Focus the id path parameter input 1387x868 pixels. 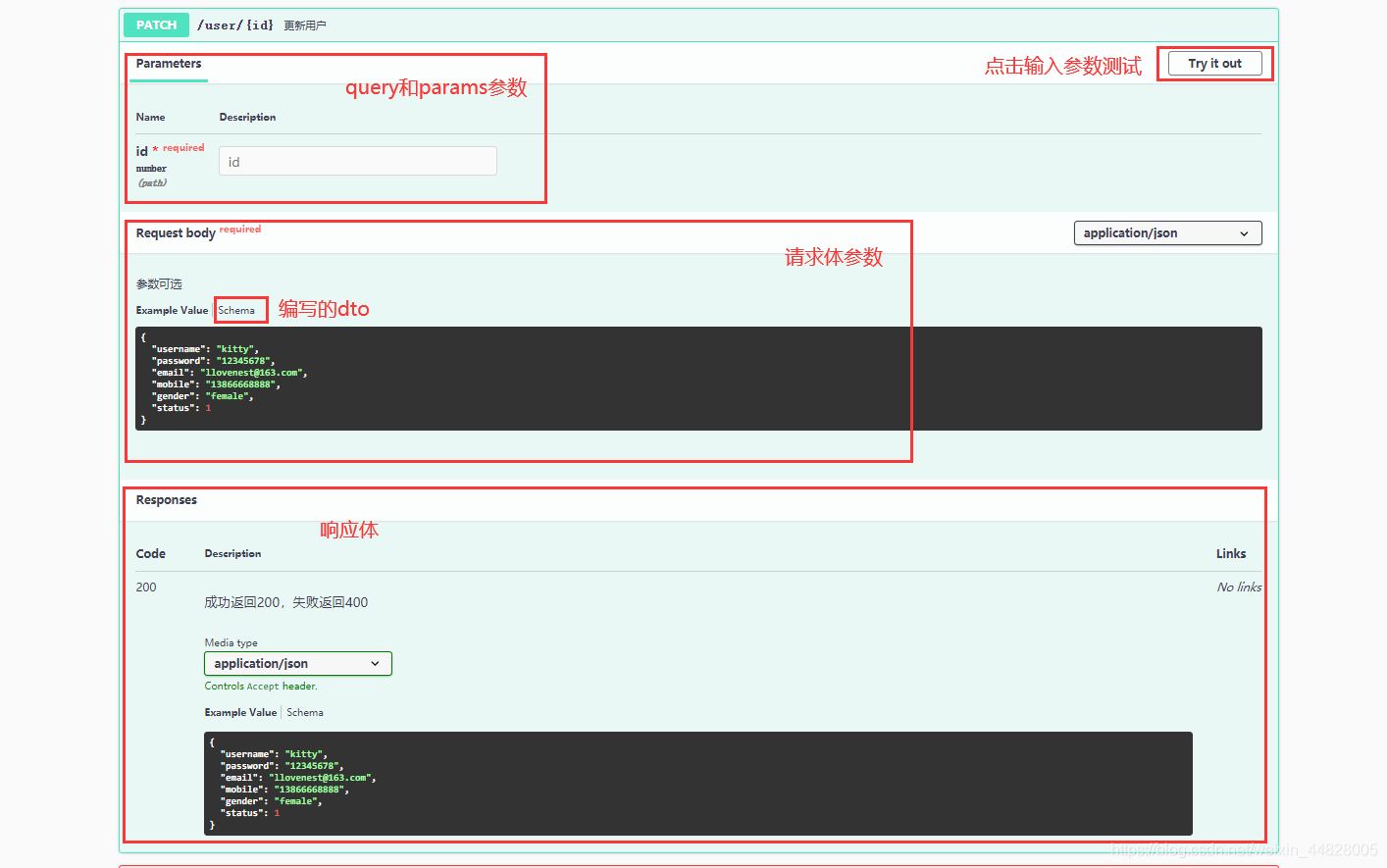click(x=357, y=162)
